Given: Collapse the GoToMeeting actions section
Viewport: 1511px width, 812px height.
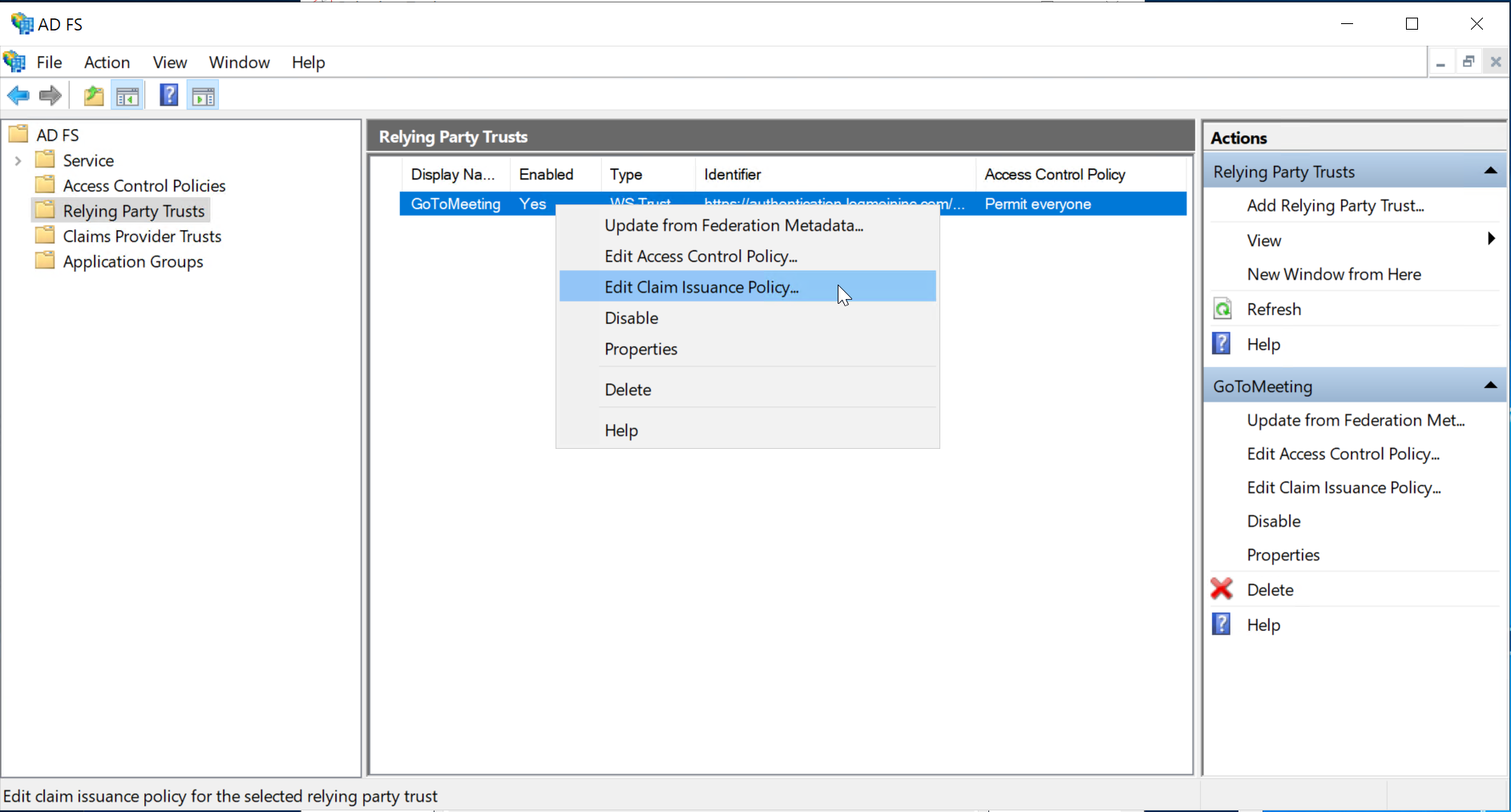Looking at the screenshot, I should pyautogui.click(x=1490, y=386).
